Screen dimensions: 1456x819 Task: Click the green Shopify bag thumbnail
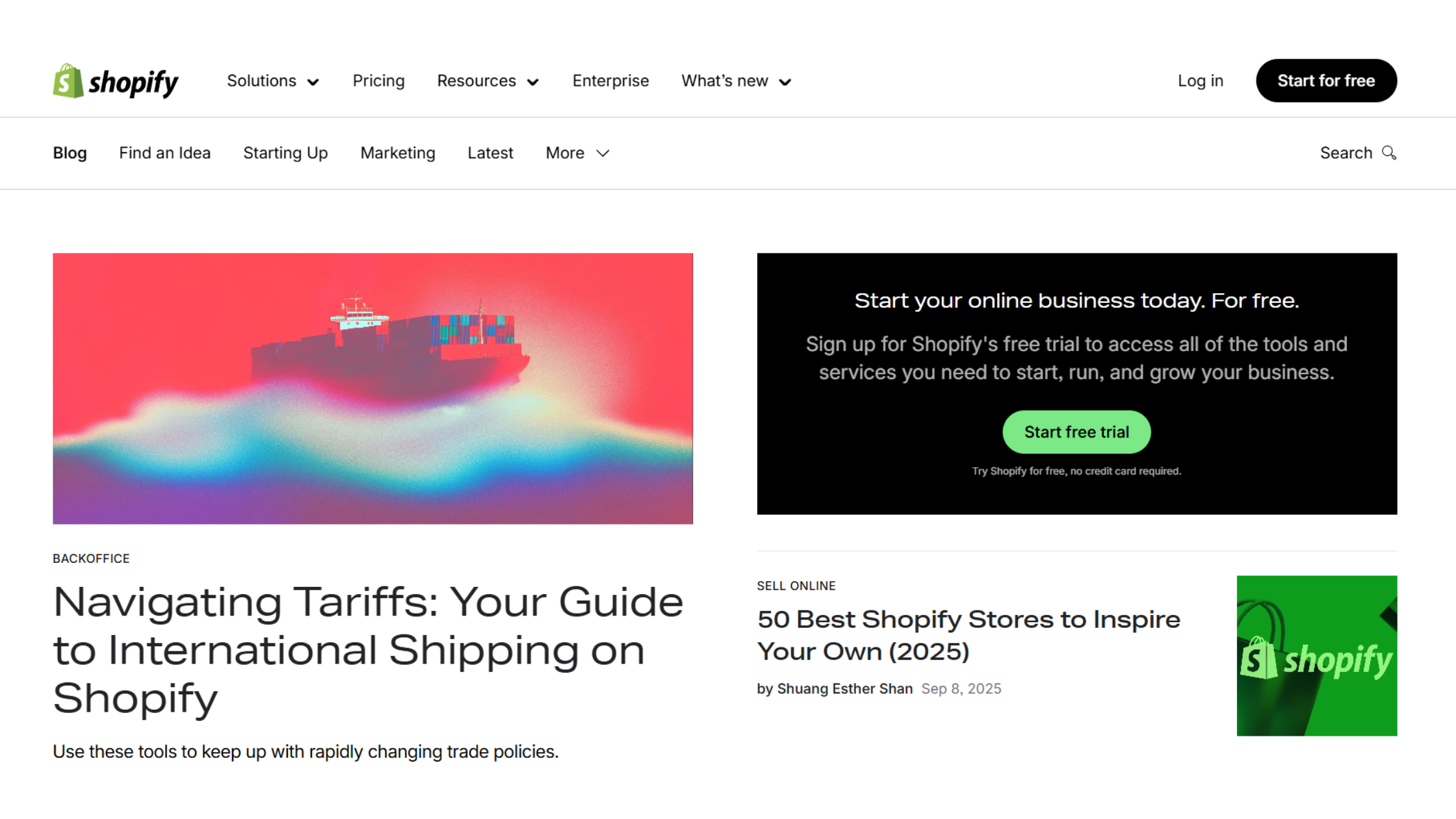1317,656
